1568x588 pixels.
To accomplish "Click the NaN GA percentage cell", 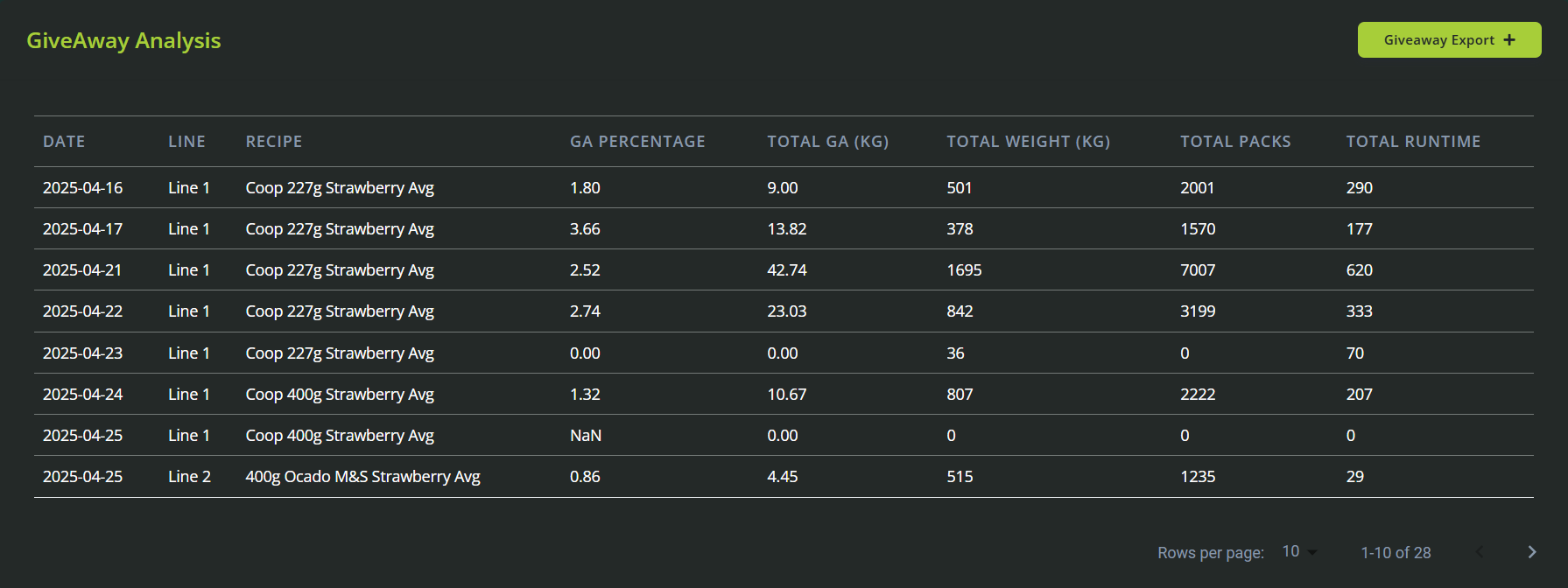I will [x=586, y=435].
